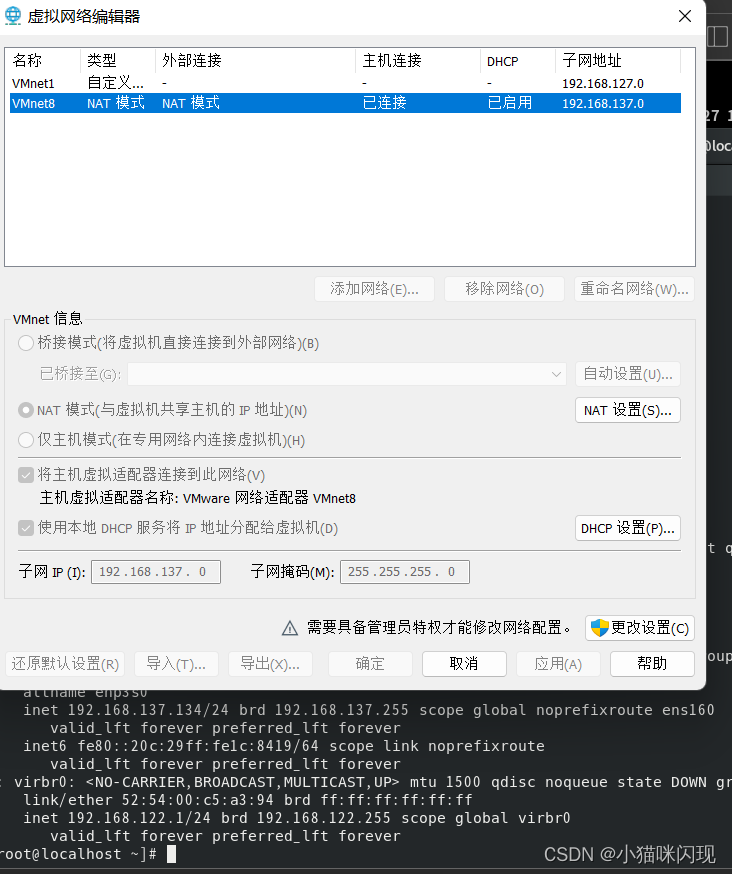
Task: Click the 子网 IP input field
Action: (156, 572)
